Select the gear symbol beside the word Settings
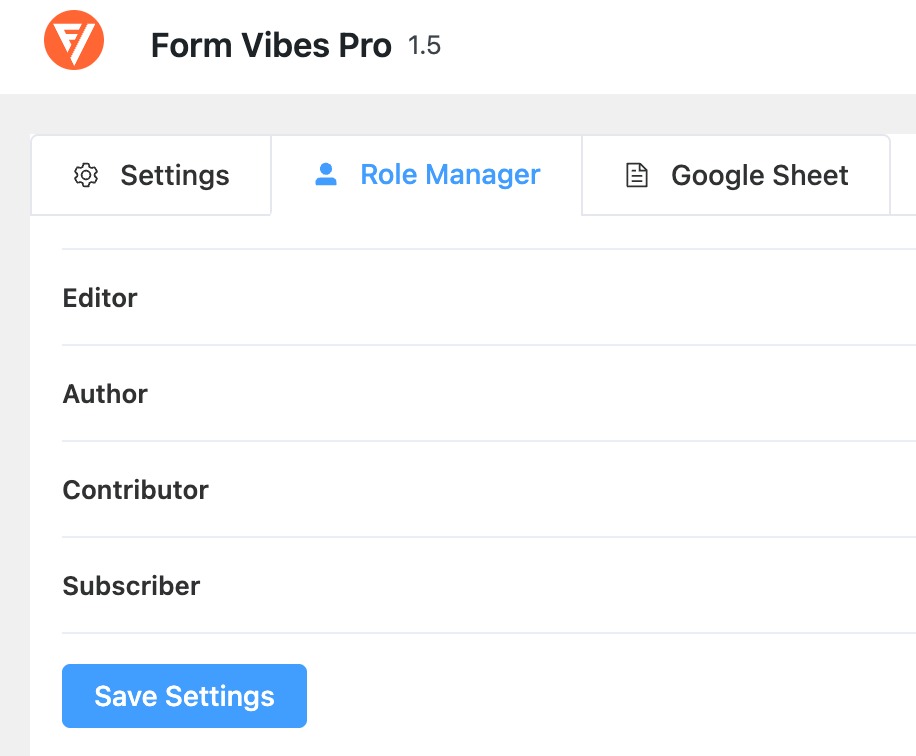Viewport: 916px width, 756px height. [88, 175]
